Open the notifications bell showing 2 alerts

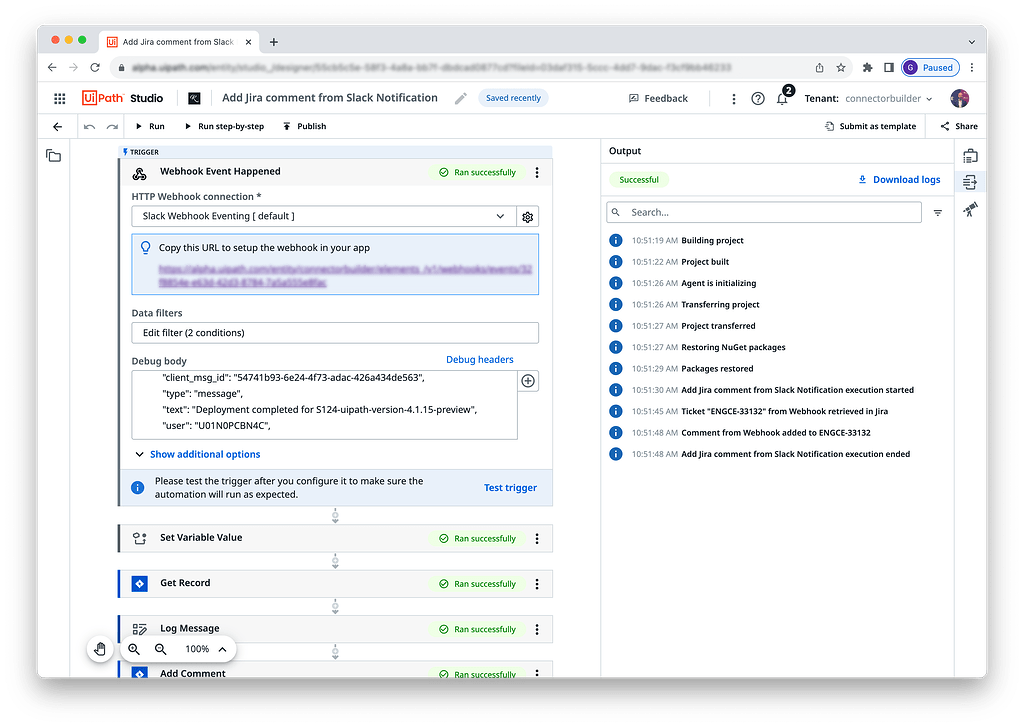click(782, 98)
